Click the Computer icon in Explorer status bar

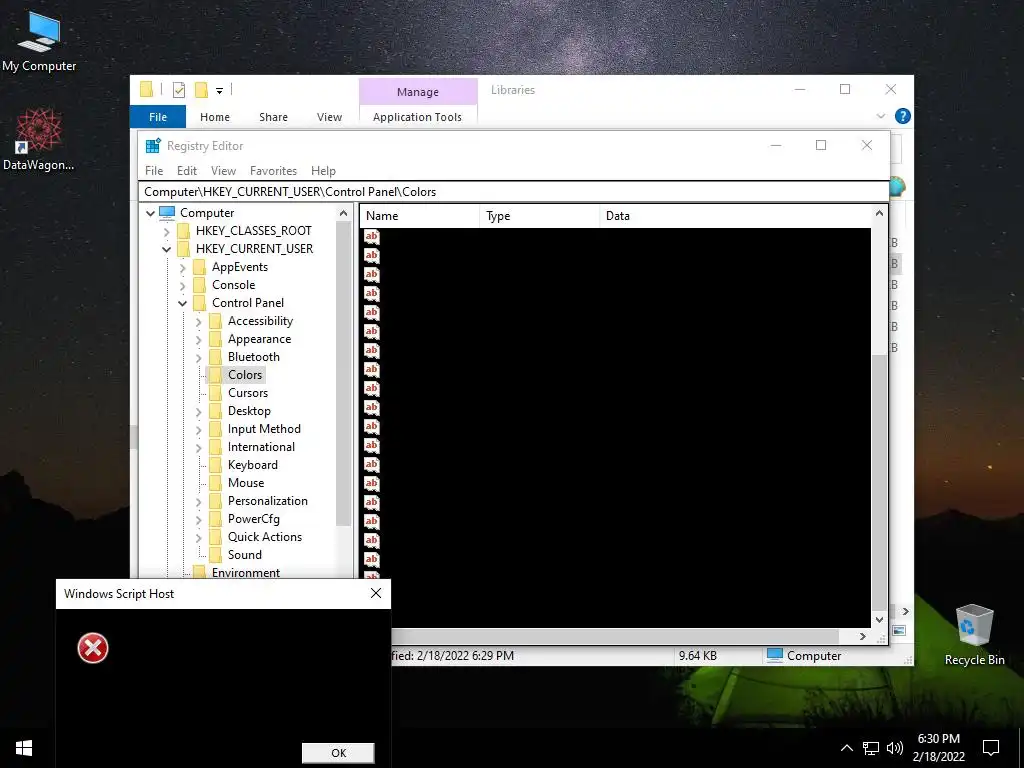775,655
